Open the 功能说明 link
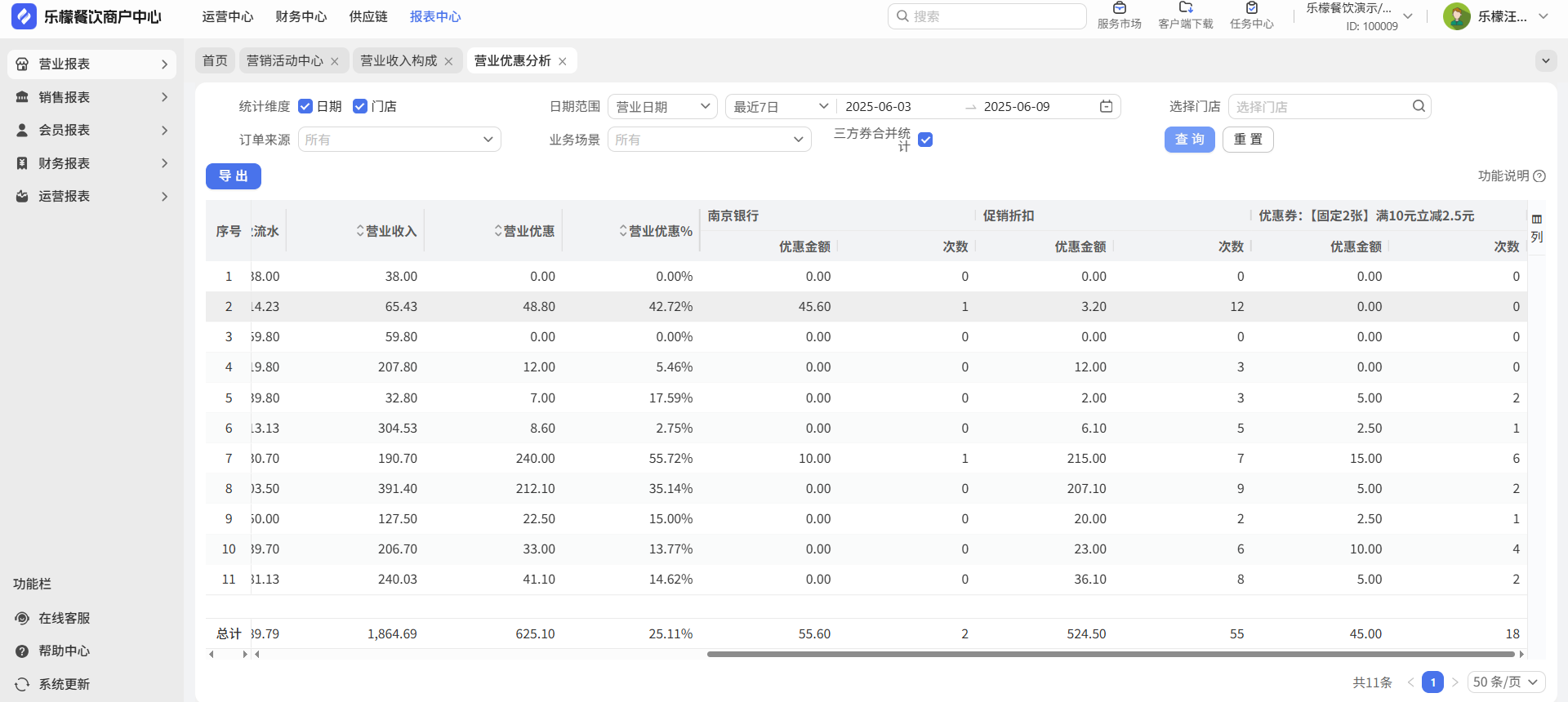The height and width of the screenshot is (702, 1568). coord(1503,176)
